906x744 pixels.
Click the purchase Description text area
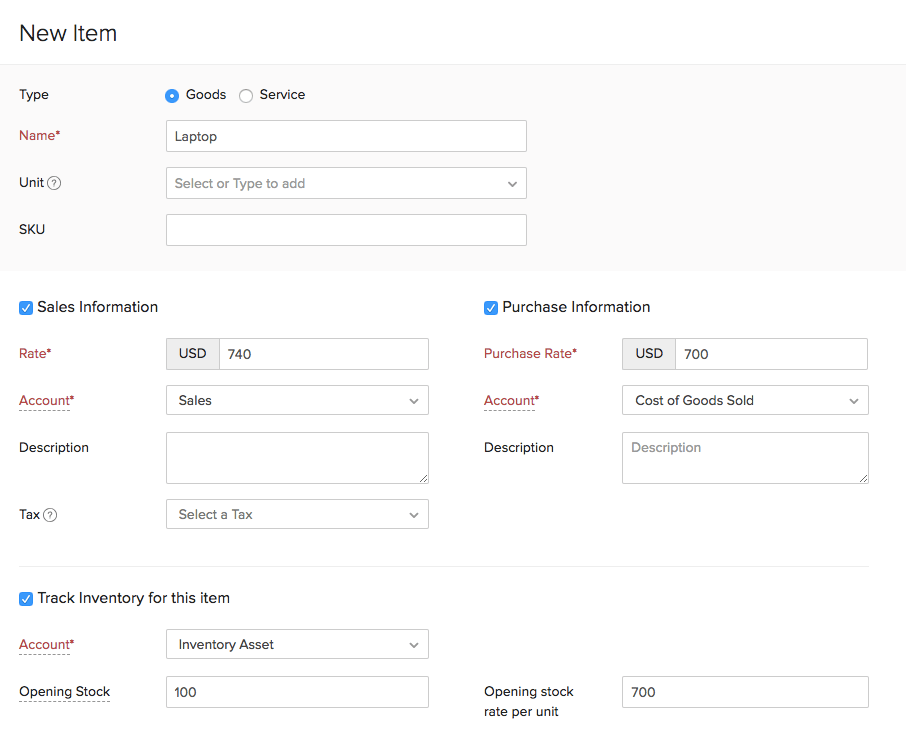point(745,458)
